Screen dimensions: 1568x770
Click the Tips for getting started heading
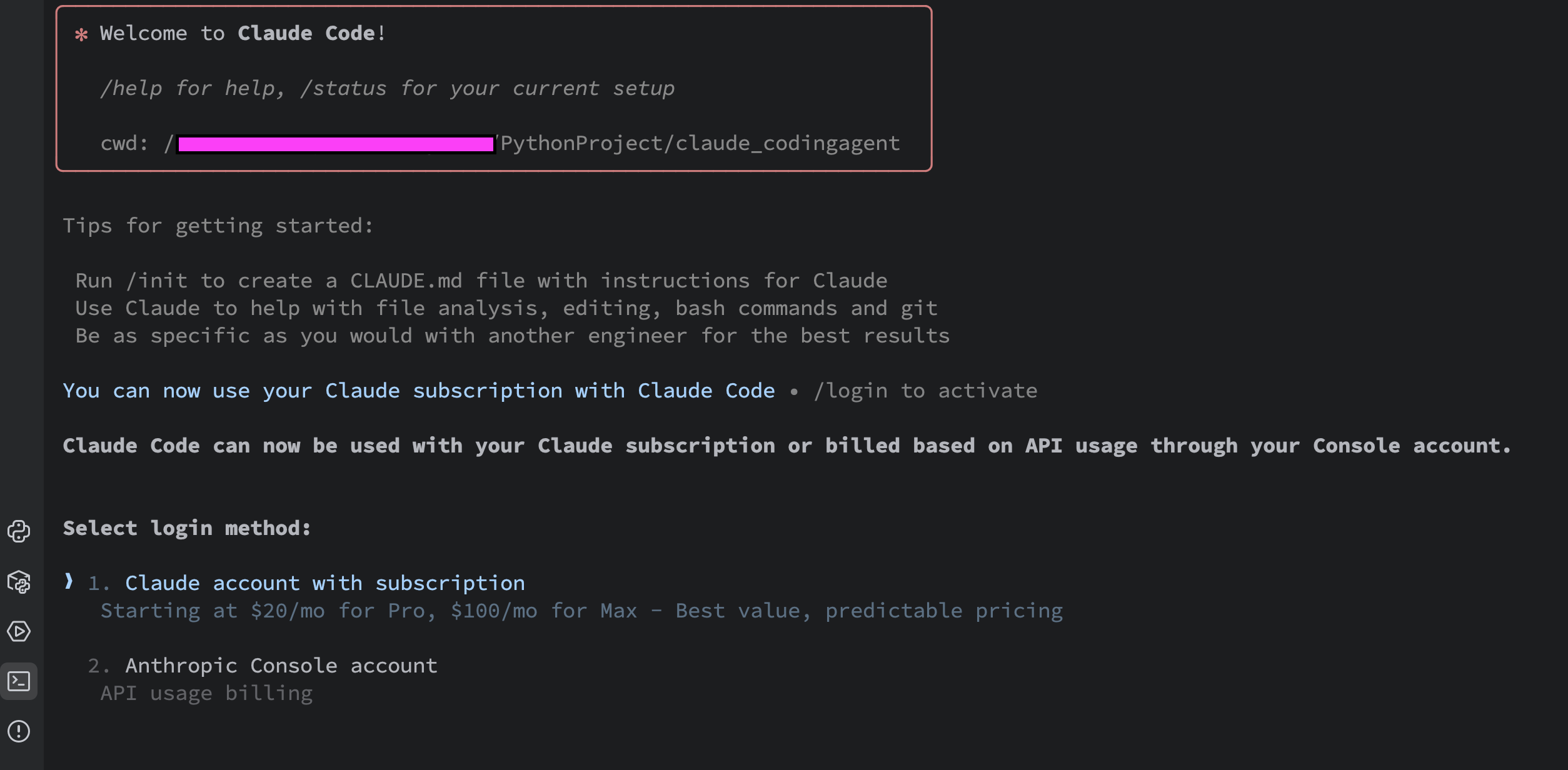(x=218, y=226)
